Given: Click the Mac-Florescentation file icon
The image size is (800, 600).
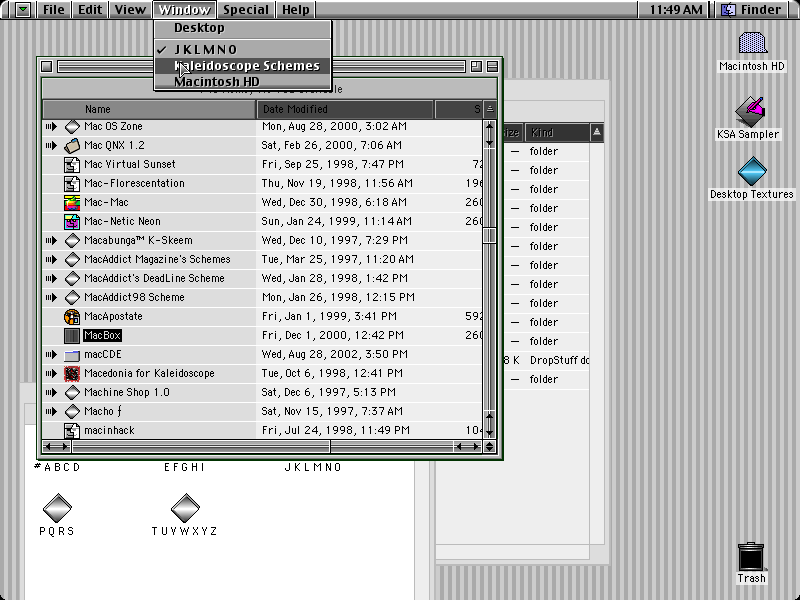Looking at the screenshot, I should click(x=72, y=183).
